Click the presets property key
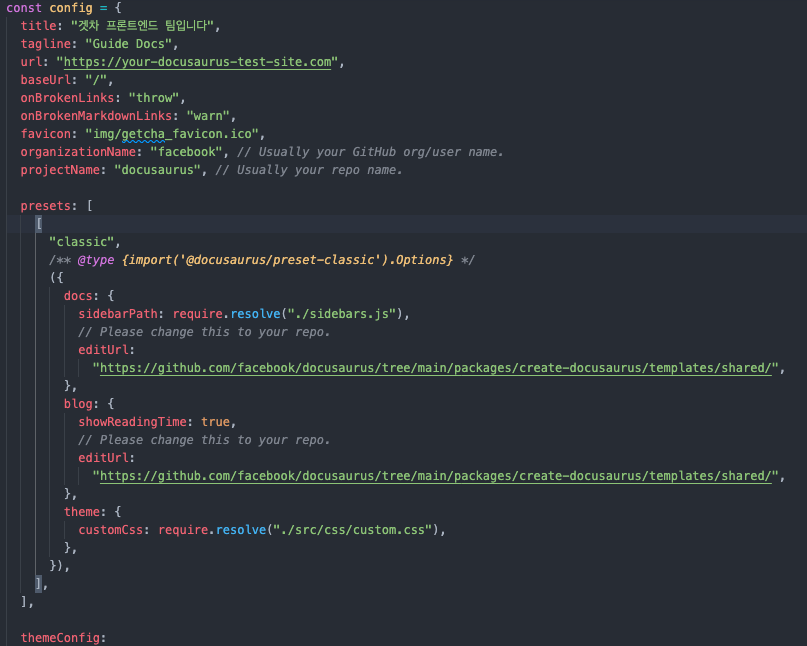Image resolution: width=807 pixels, height=646 pixels. click(x=46, y=206)
